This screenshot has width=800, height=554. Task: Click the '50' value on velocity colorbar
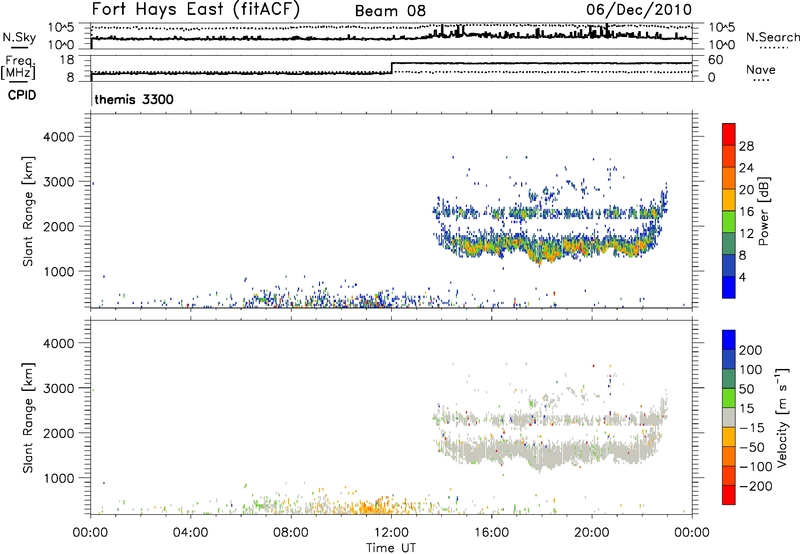746,389
